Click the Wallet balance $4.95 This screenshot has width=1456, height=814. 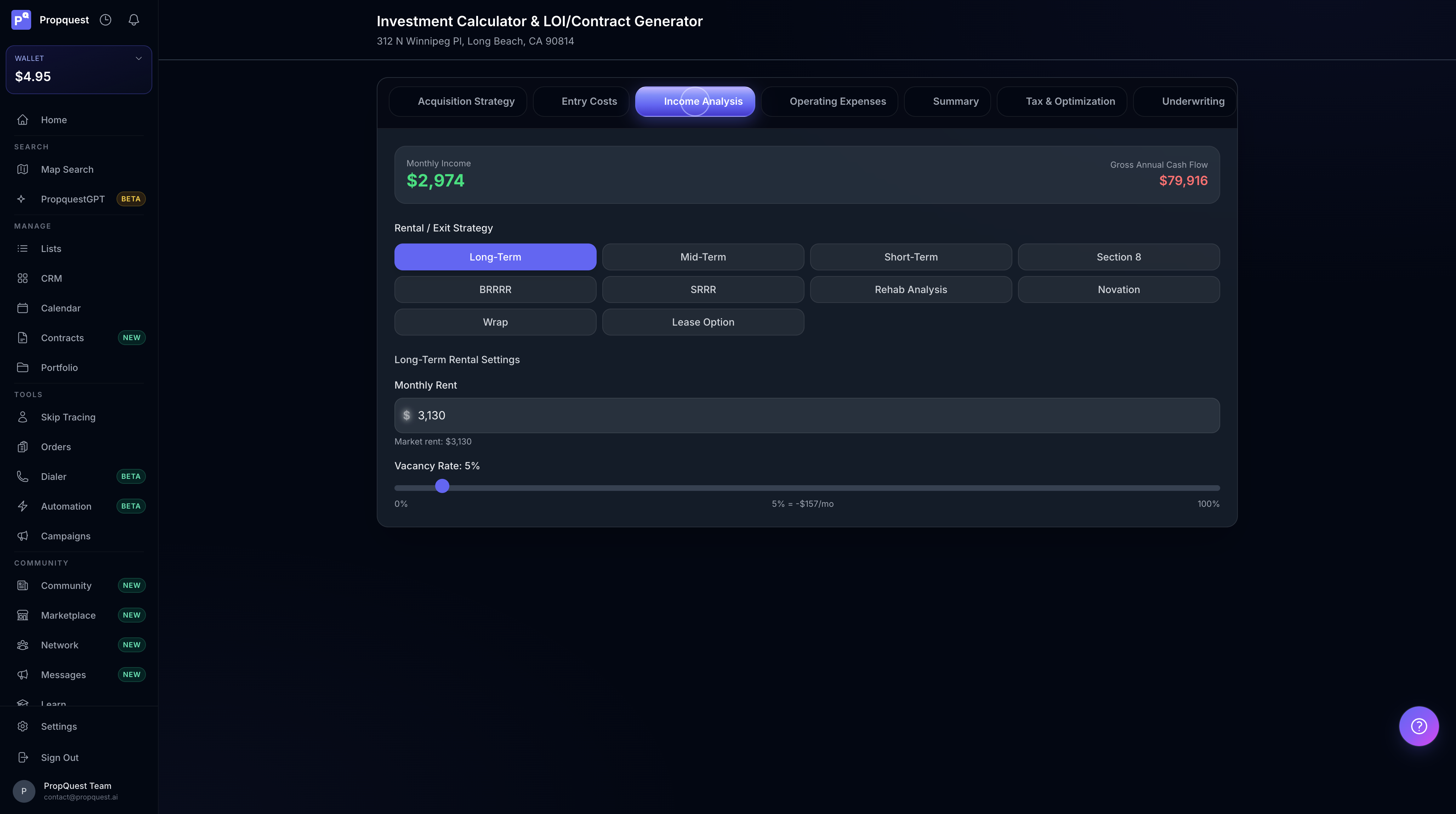(x=33, y=76)
